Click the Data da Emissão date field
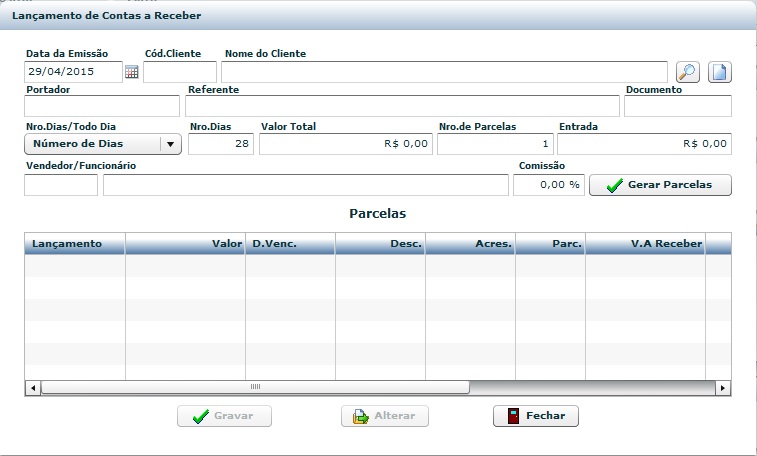 tap(73, 72)
